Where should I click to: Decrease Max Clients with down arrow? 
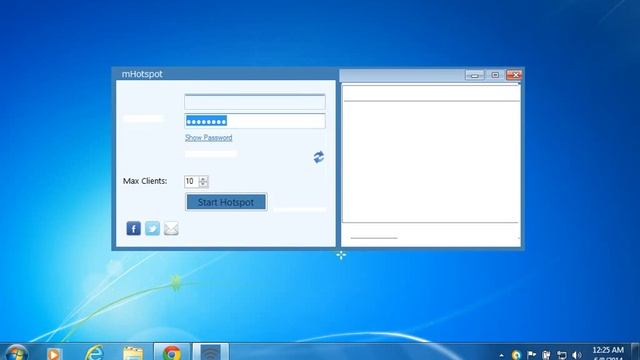203,184
